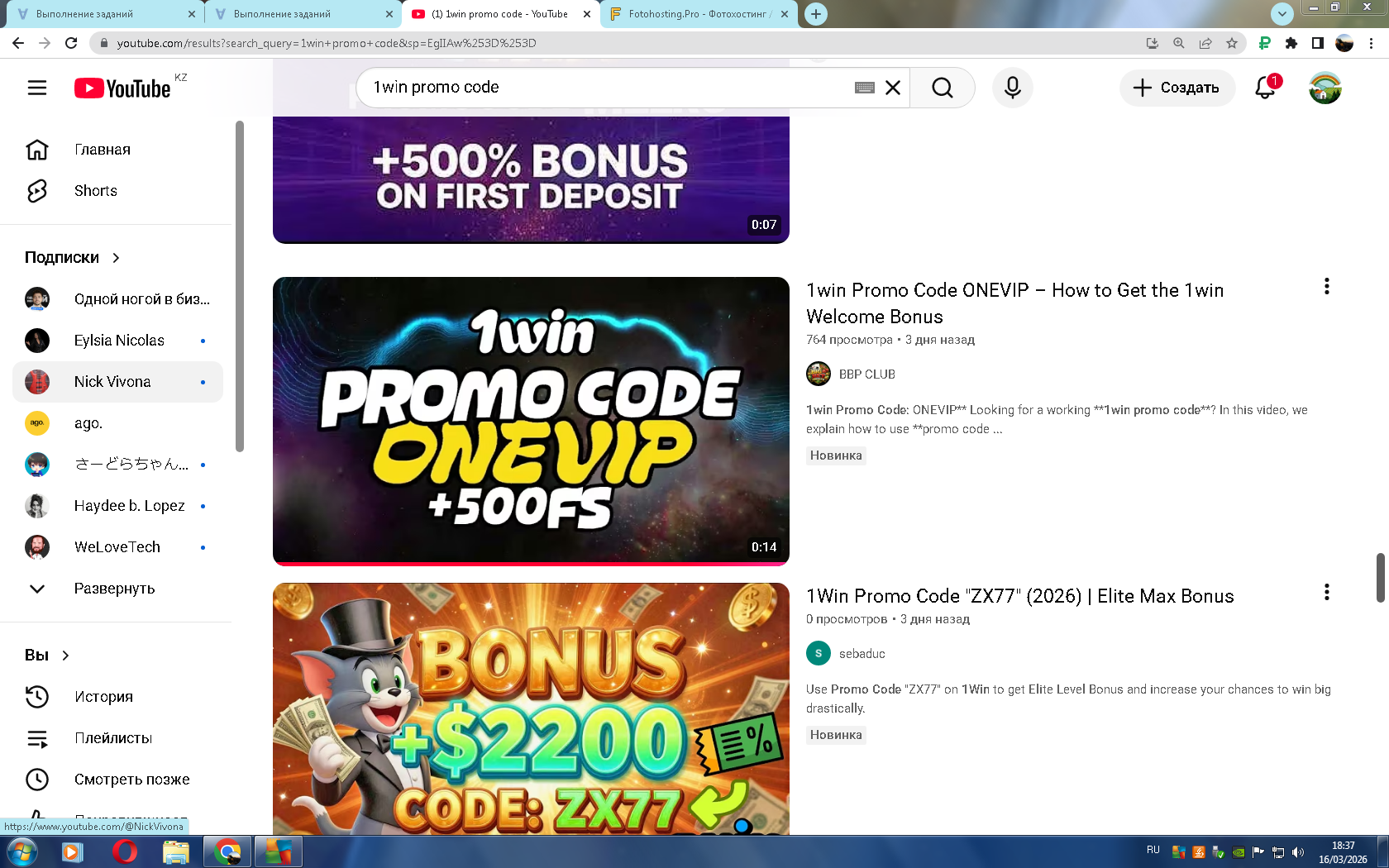The image size is (1389, 868).
Task: Click the green P extension icon
Action: (1265, 43)
